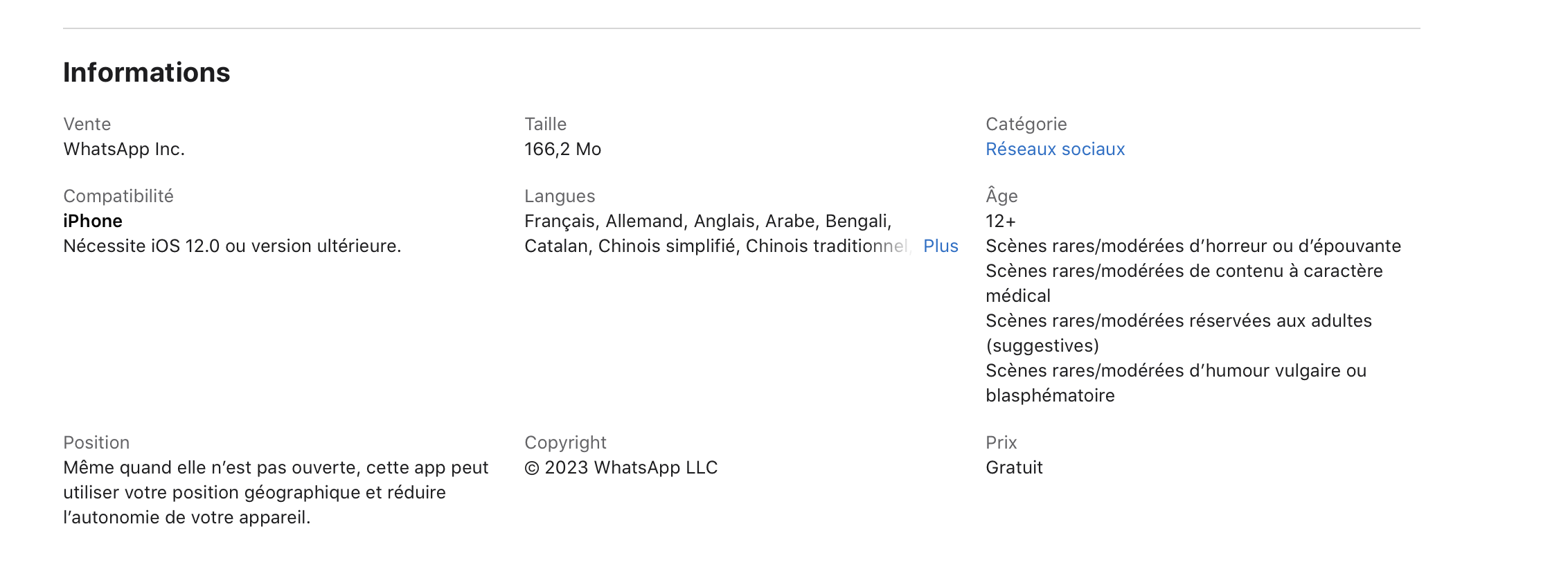Image resolution: width=1568 pixels, height=576 pixels.
Task: Select the 166,2 Mo size value
Action: pos(562,149)
